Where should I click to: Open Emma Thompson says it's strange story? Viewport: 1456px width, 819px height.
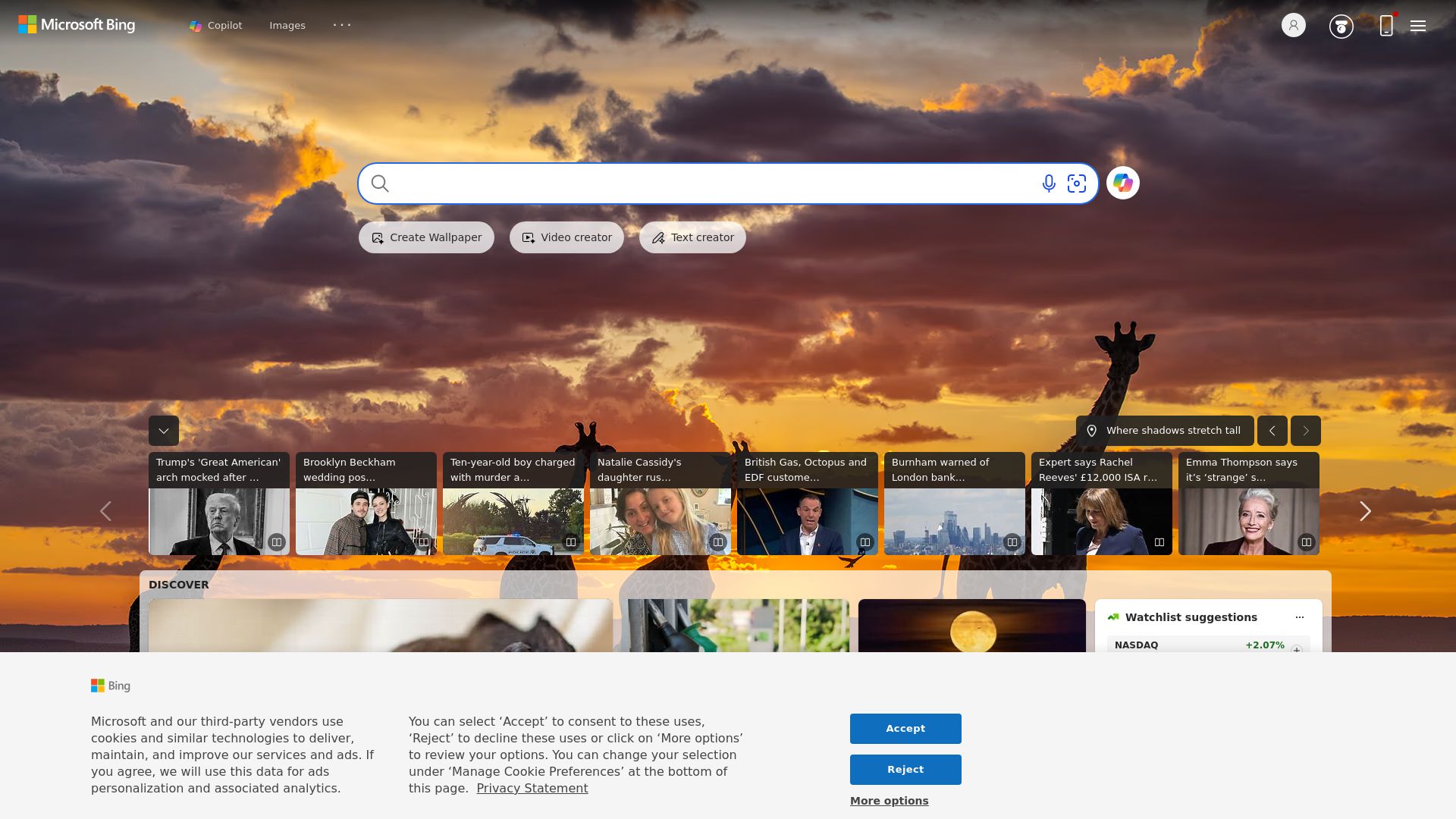pos(1249,504)
